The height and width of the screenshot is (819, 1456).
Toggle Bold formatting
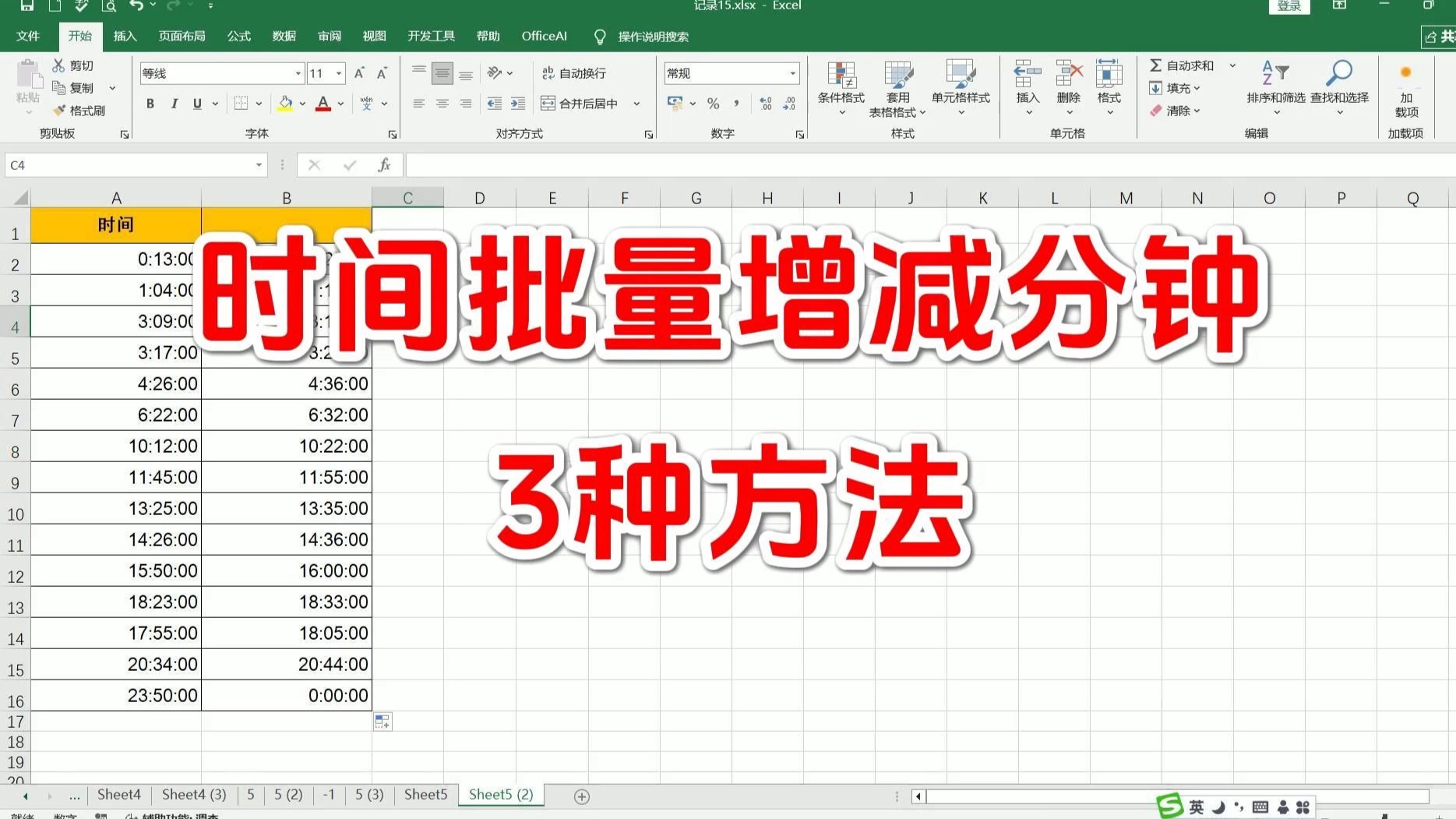(x=150, y=103)
